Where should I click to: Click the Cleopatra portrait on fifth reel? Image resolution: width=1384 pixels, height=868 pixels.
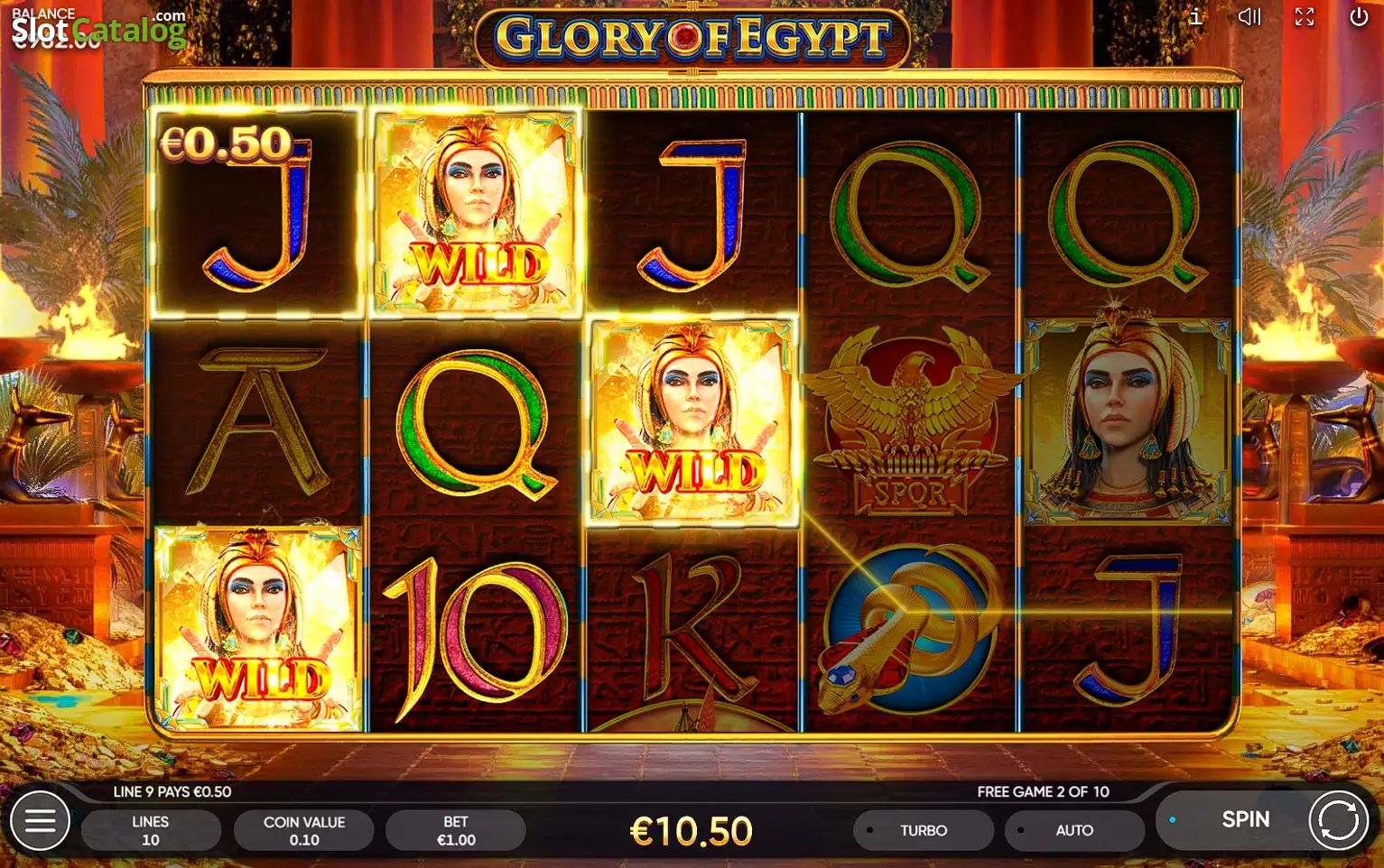(1128, 421)
